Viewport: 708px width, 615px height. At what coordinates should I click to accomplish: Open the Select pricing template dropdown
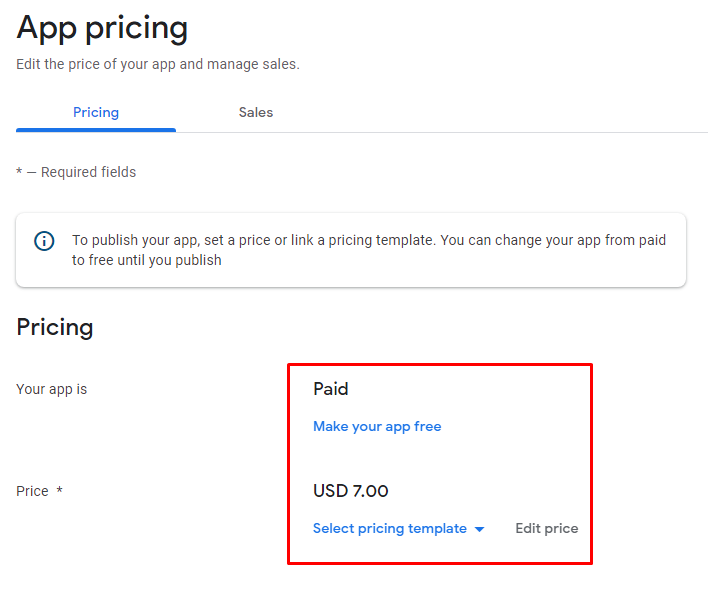click(x=390, y=528)
